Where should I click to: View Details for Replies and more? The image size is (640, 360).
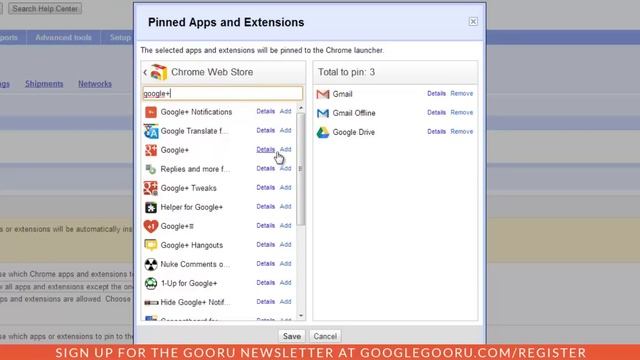(x=265, y=169)
